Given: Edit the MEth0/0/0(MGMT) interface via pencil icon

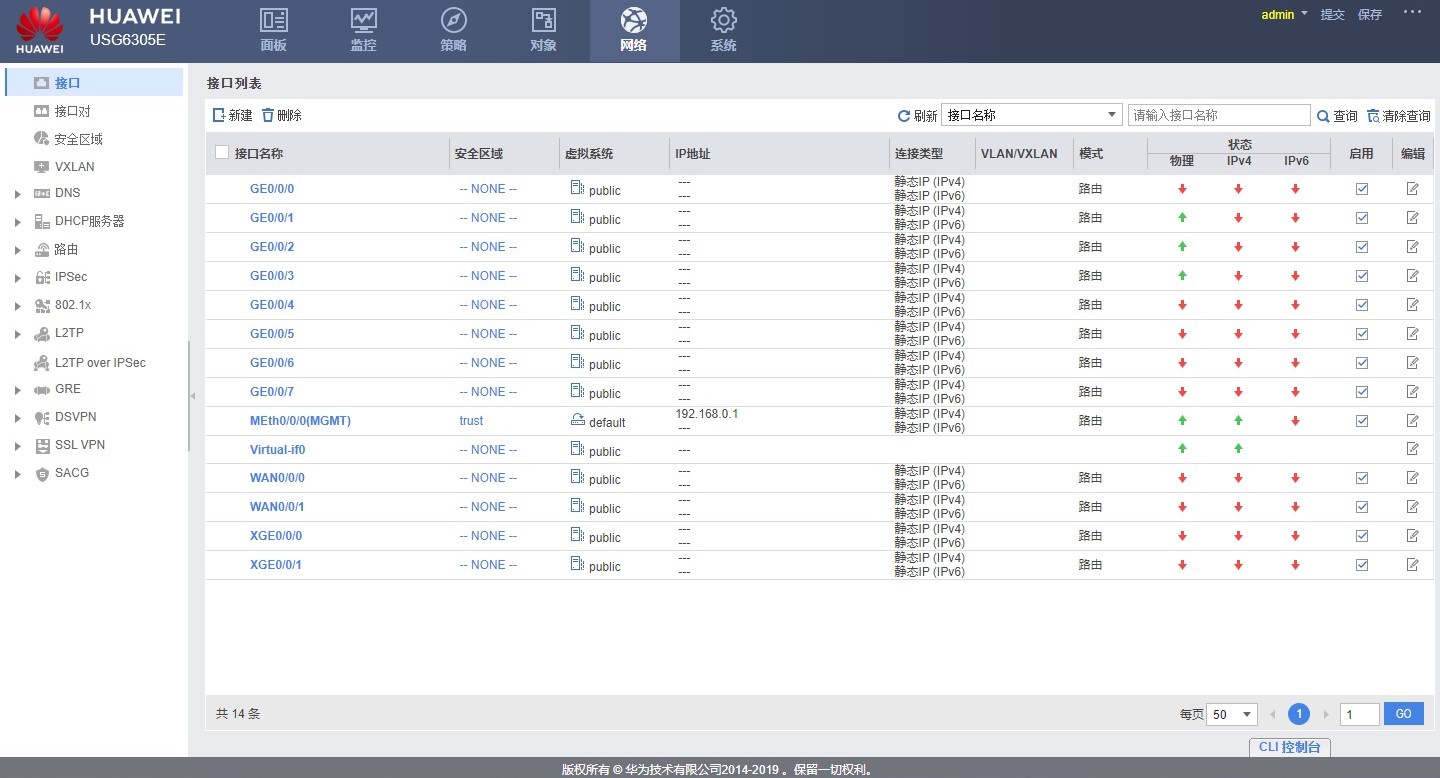Looking at the screenshot, I should point(1412,421).
